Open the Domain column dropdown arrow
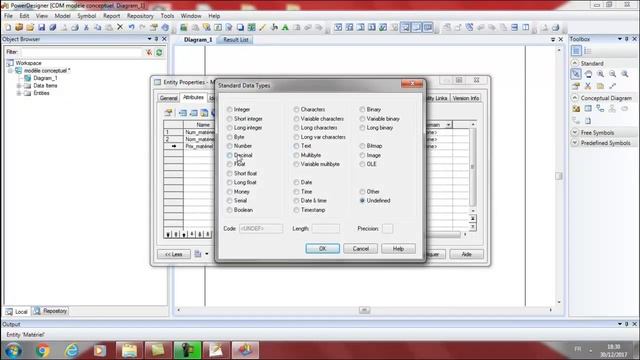This screenshot has width=640, height=360. (x=449, y=124)
